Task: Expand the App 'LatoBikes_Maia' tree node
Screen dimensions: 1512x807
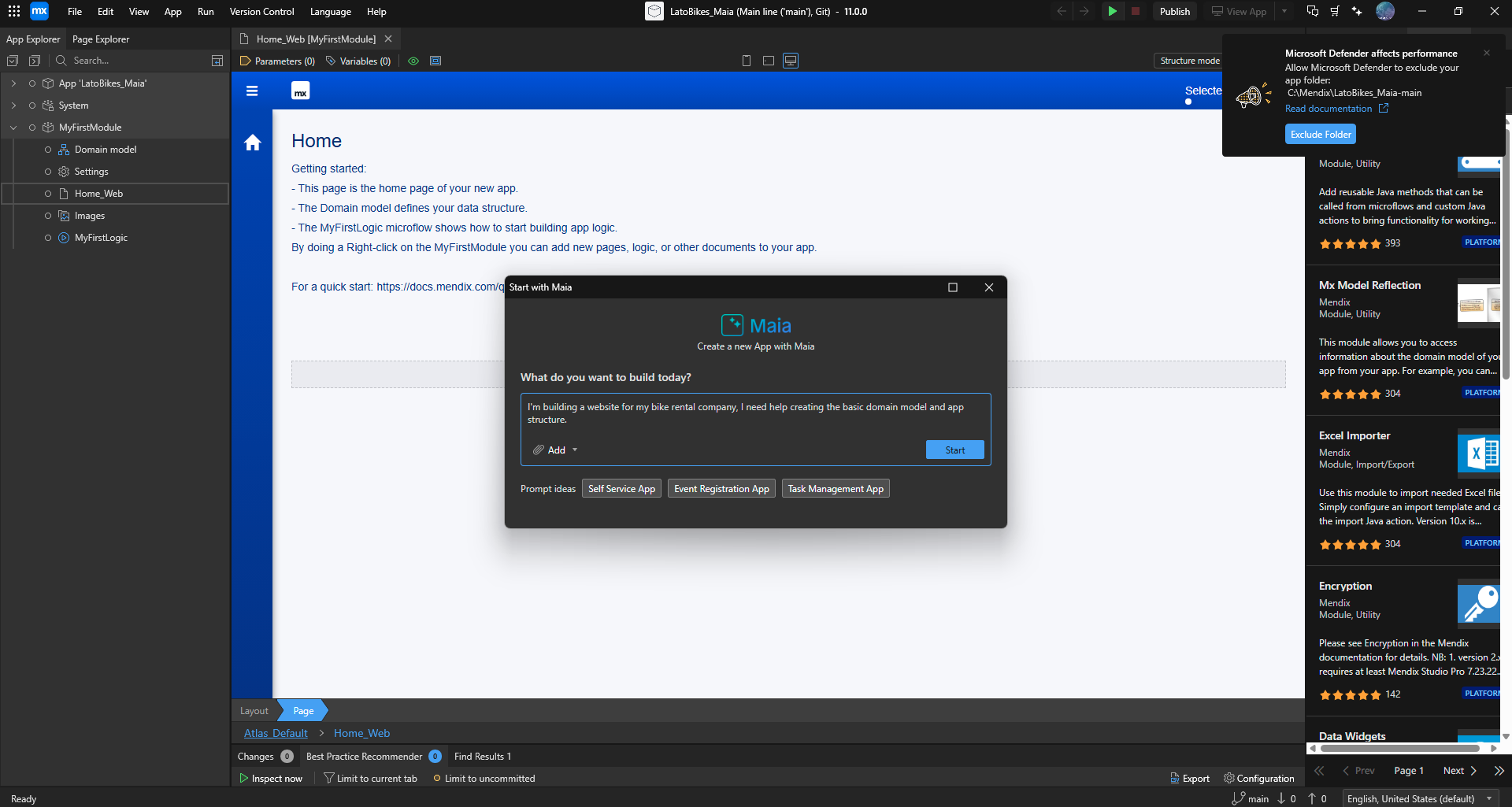Action: (x=13, y=83)
